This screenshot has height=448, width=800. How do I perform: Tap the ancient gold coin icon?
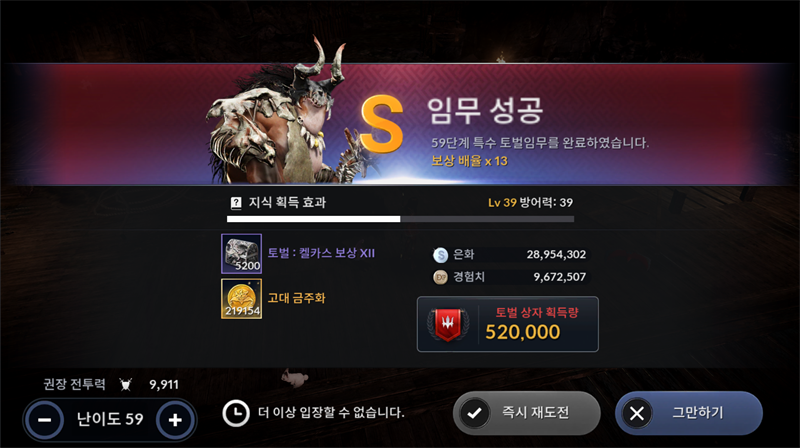[x=241, y=298]
